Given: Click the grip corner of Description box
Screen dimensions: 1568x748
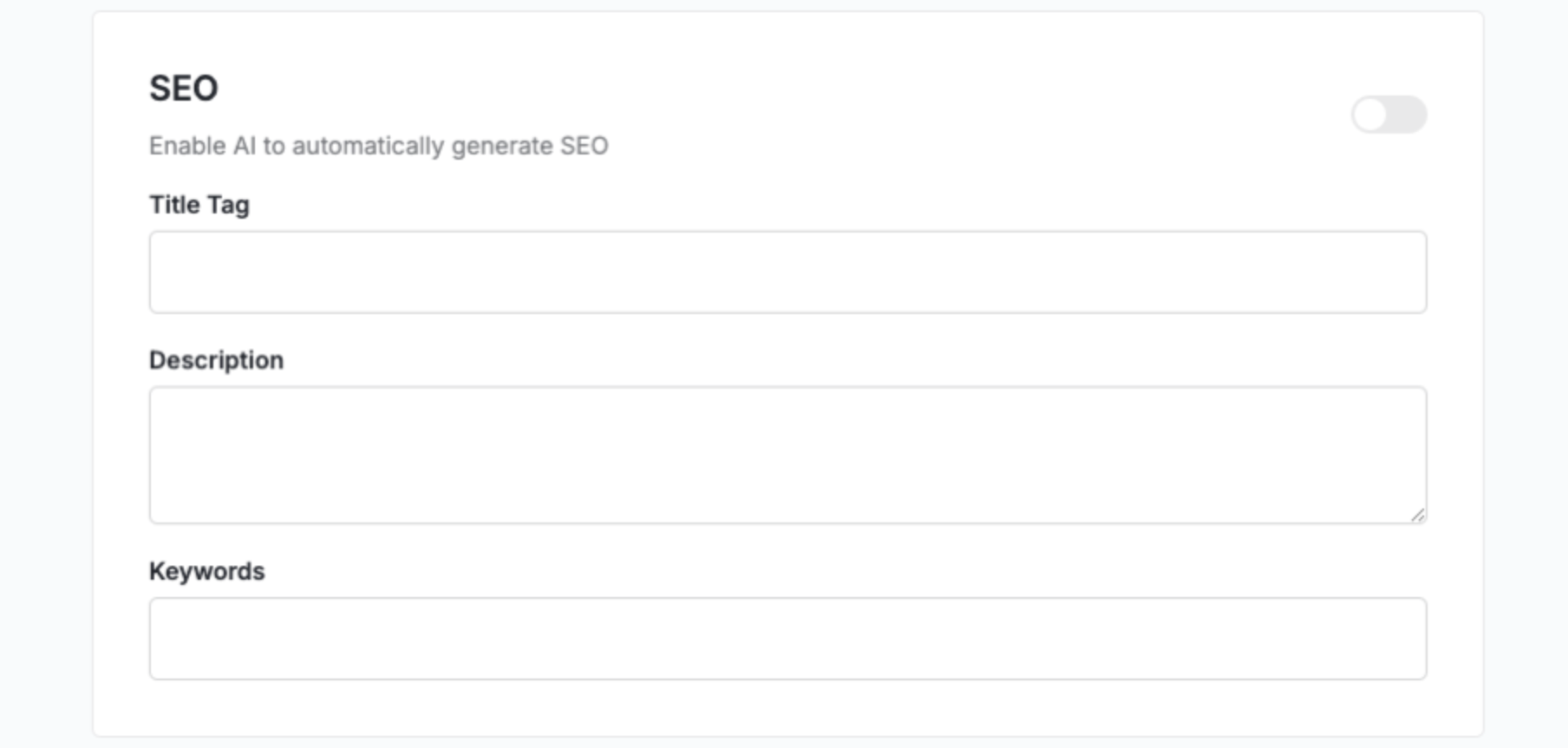Looking at the screenshot, I should click(x=1417, y=515).
